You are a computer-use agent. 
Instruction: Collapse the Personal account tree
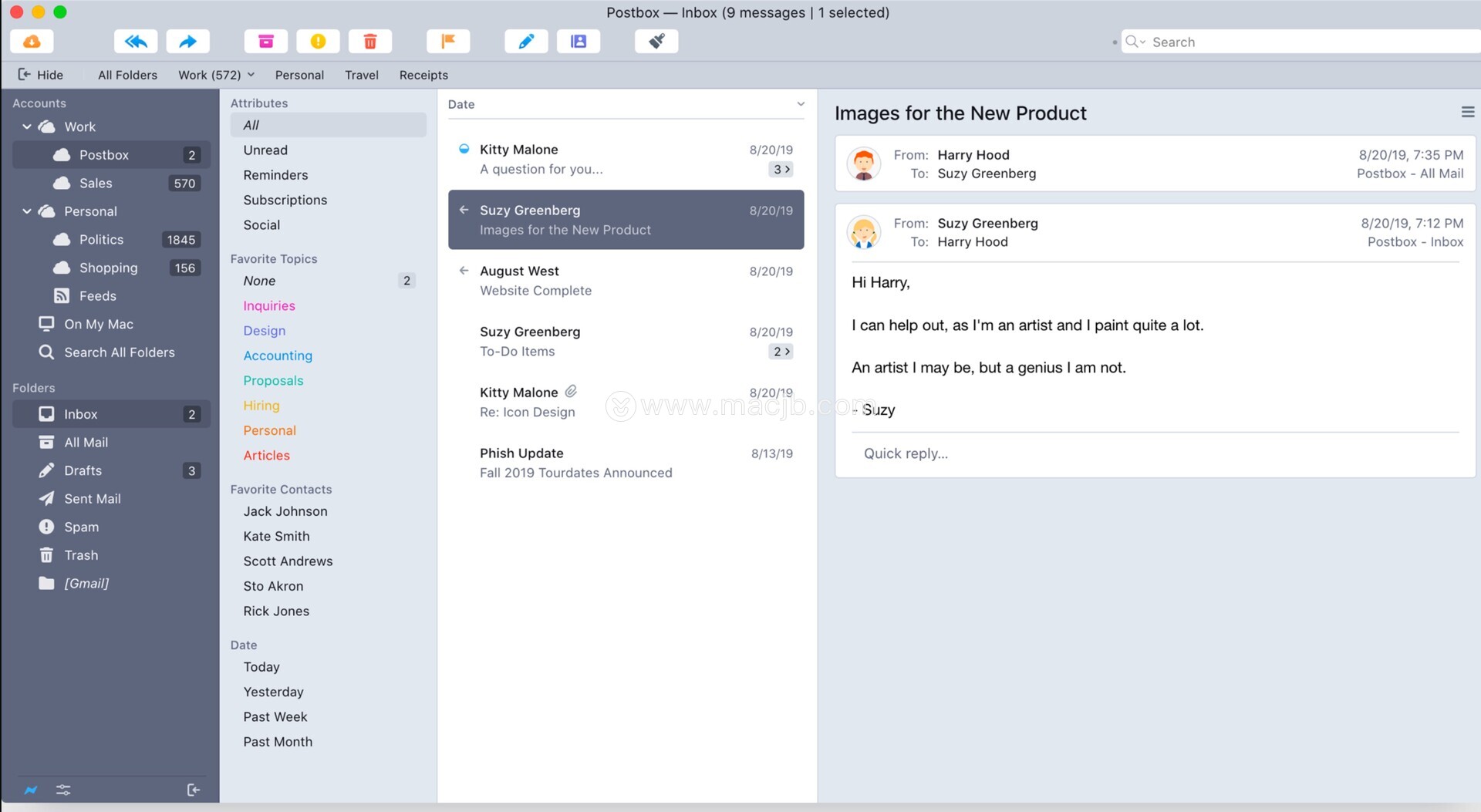[27, 211]
